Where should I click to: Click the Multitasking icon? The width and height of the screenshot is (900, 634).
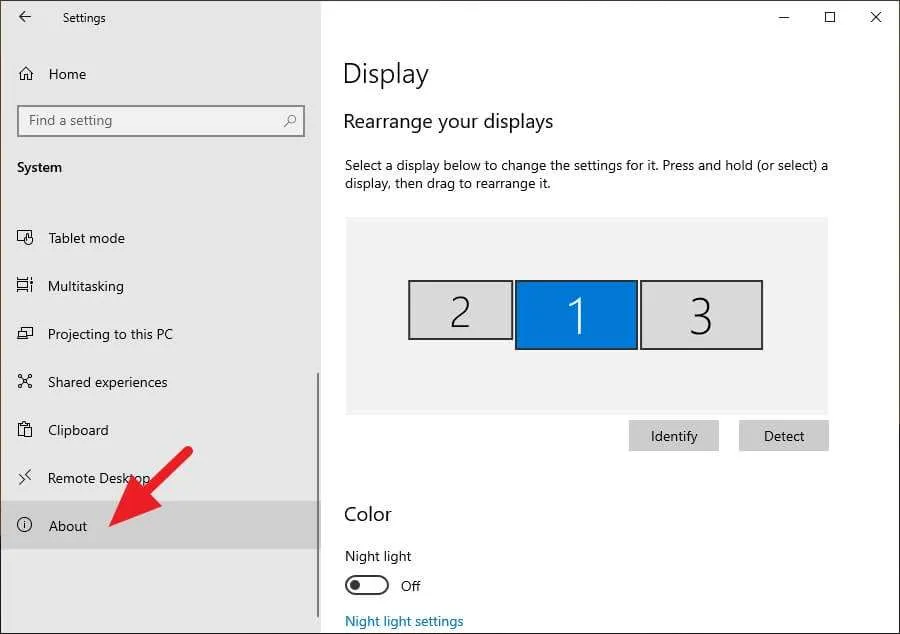pyautogui.click(x=25, y=285)
